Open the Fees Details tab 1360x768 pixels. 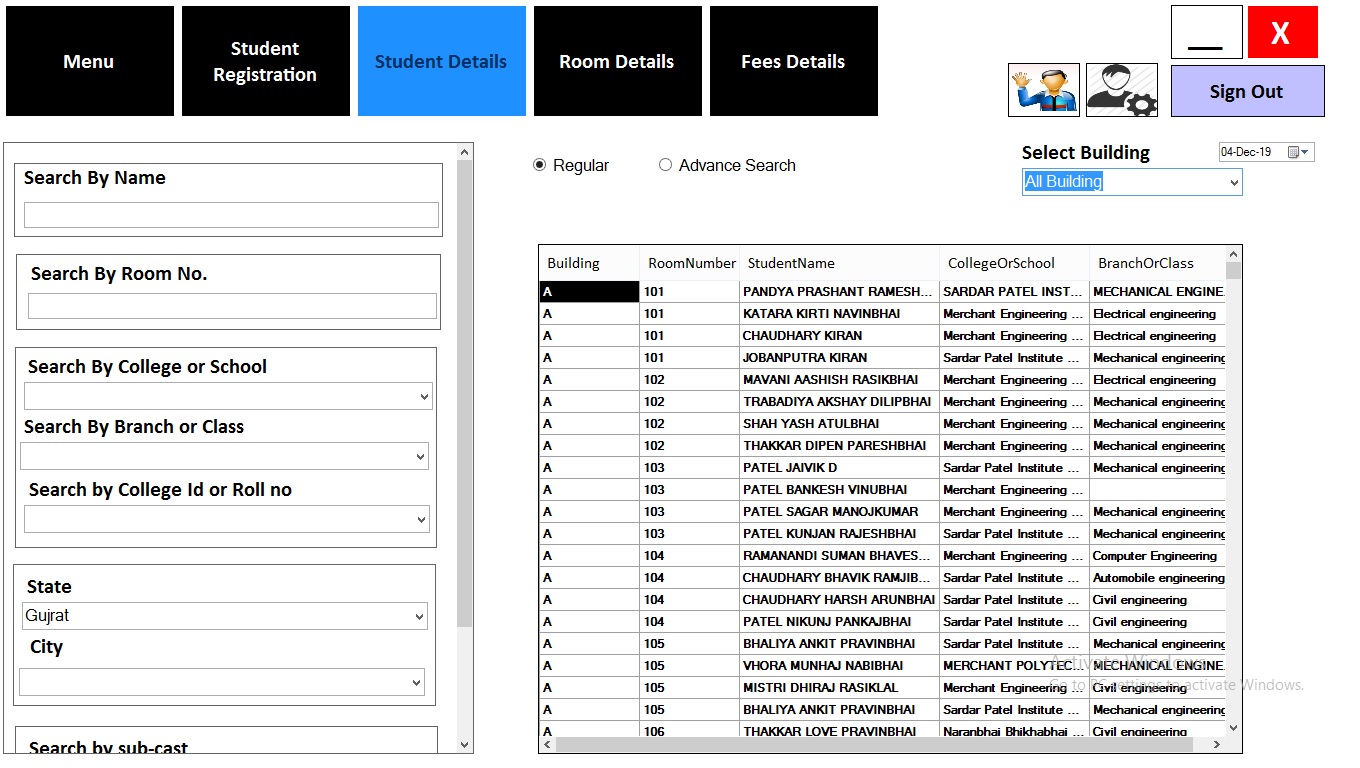(x=793, y=60)
